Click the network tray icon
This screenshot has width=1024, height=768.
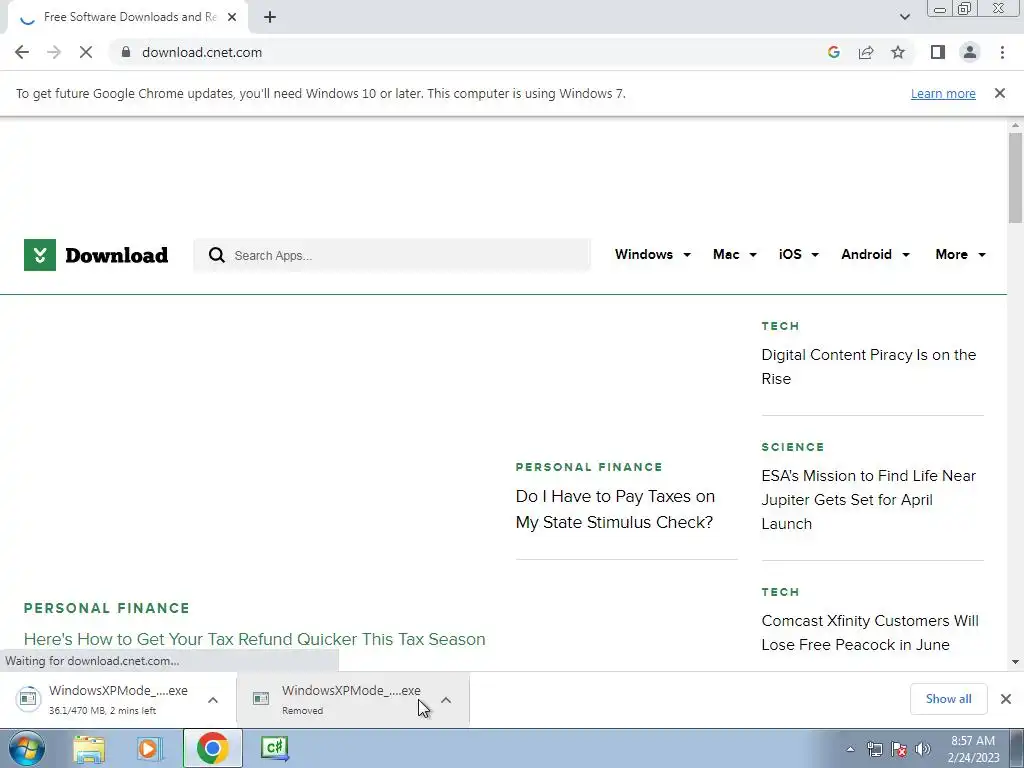point(874,750)
